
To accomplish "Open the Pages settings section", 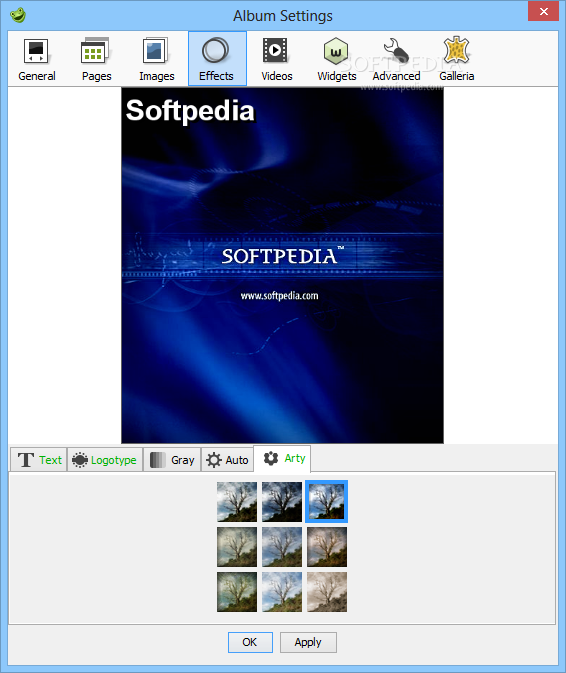I will (x=96, y=59).
